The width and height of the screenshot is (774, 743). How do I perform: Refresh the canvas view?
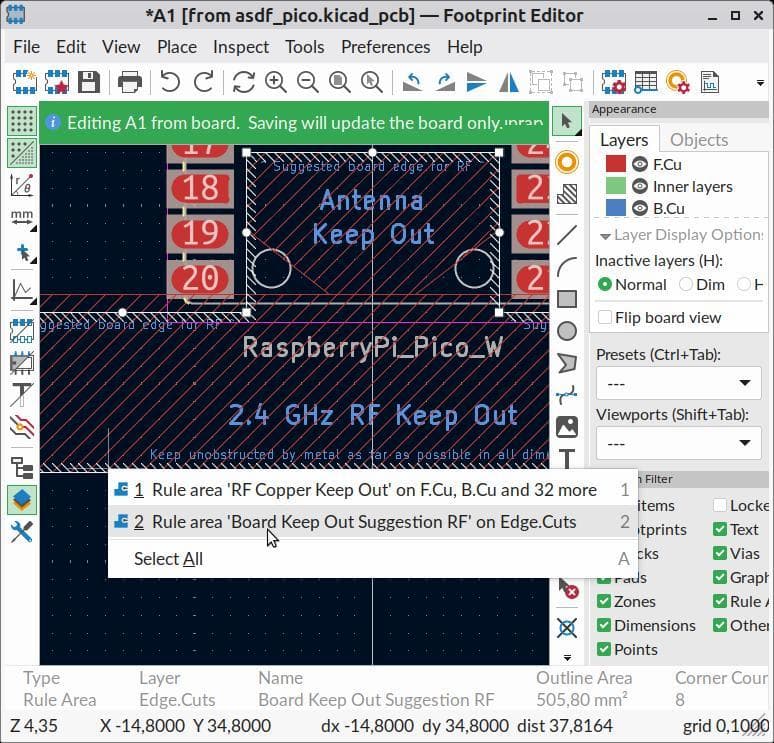click(243, 82)
